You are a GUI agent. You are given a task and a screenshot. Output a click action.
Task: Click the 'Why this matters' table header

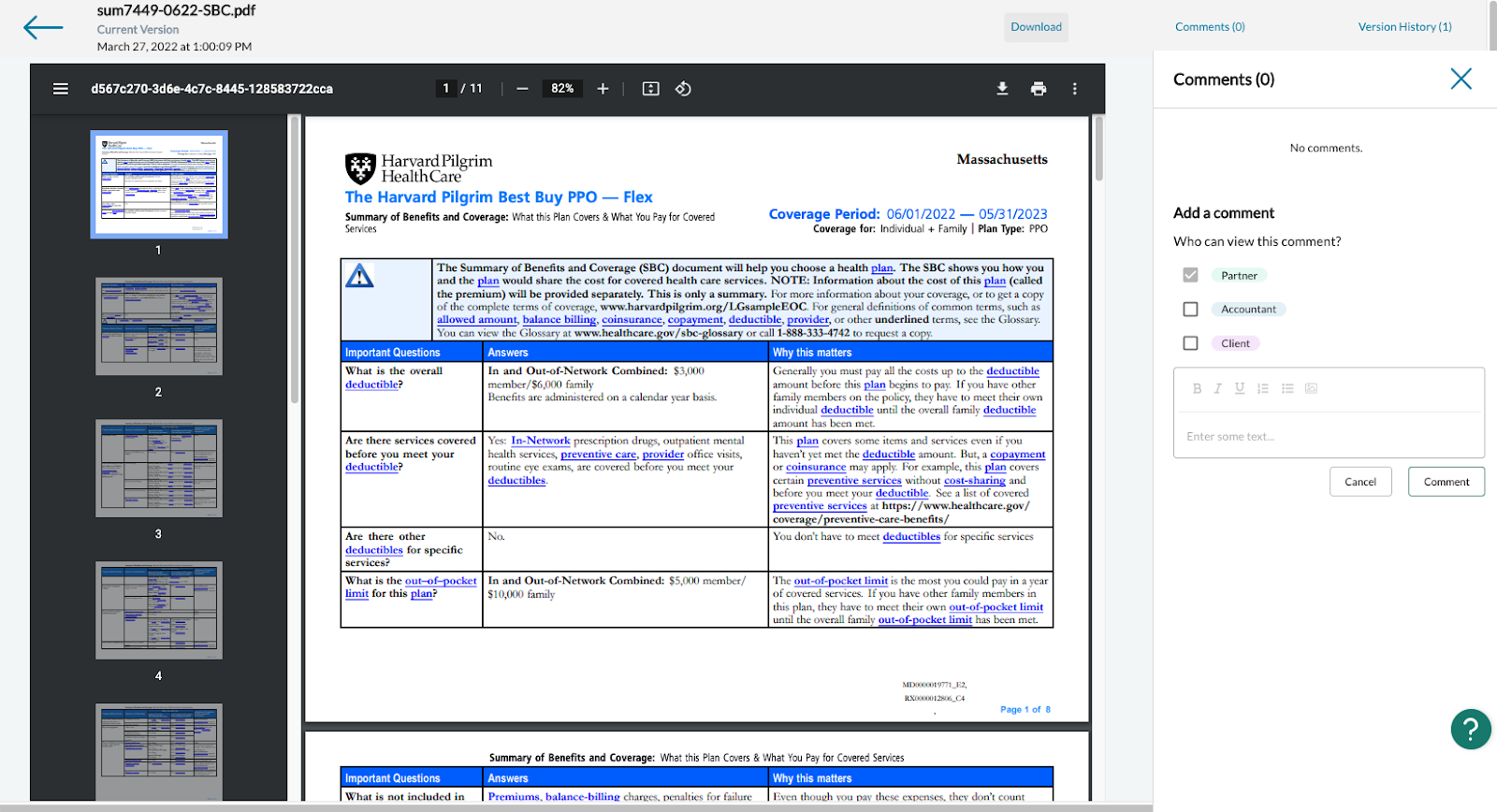tap(812, 353)
